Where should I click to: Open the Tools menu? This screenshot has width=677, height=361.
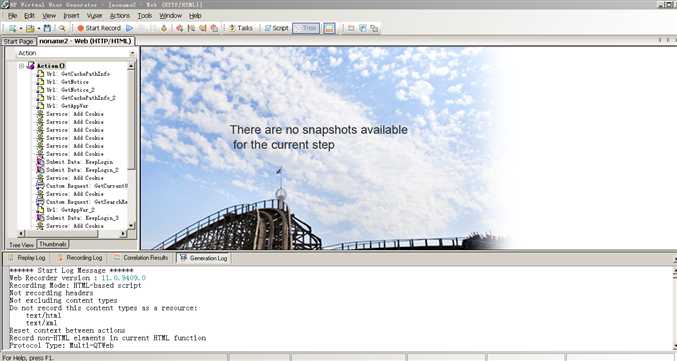click(x=145, y=16)
